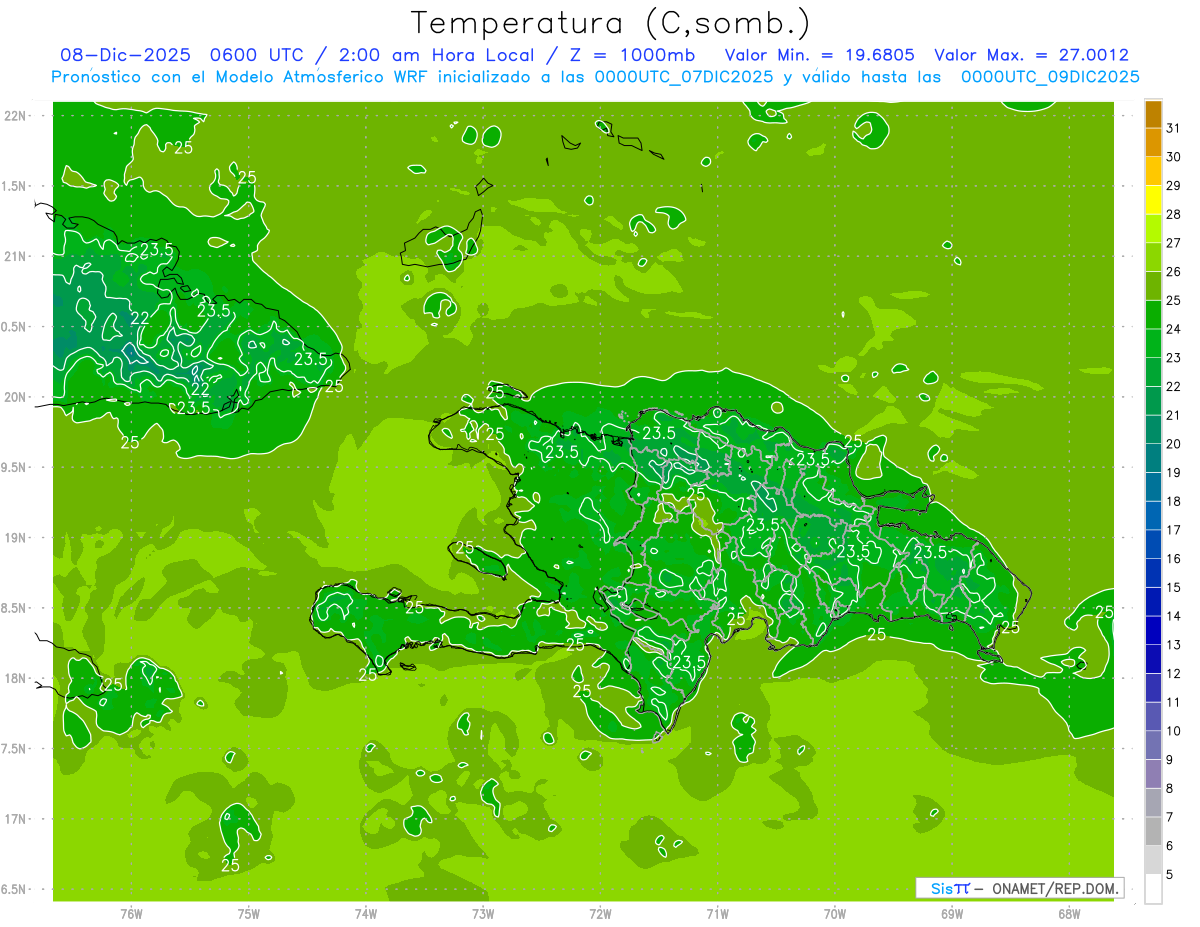The width and height of the screenshot is (1200, 927).
Task: Pick the yellow swatch between 28 and 29
Action: click(1153, 200)
